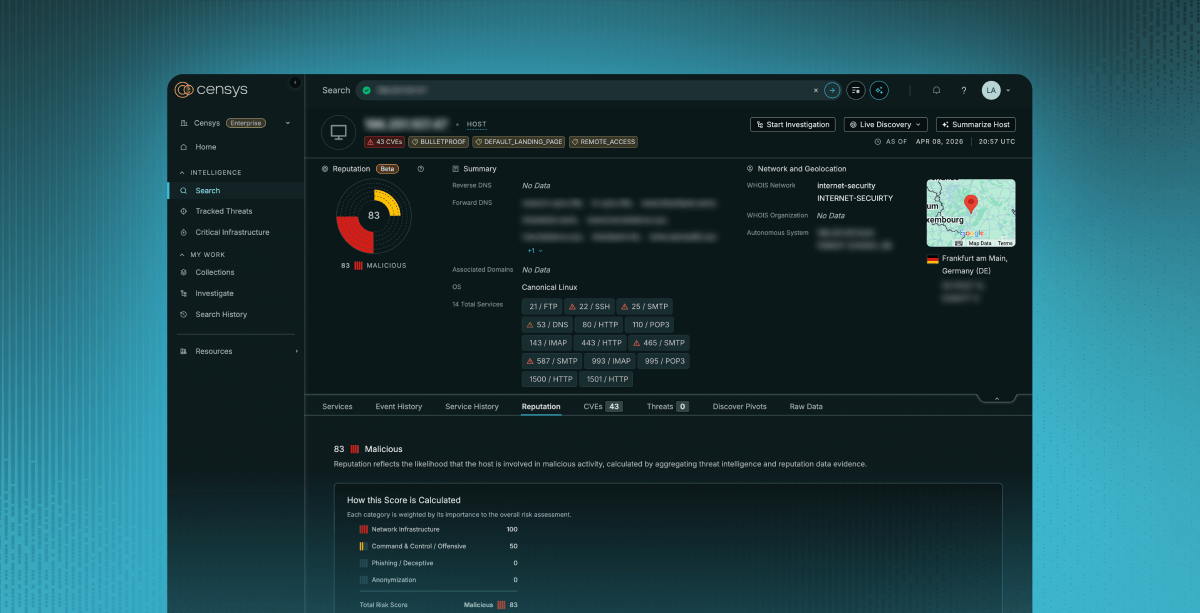Open the Censys Enterprise organization switcher
Image resolution: width=1200 pixels, height=613 pixels.
point(236,123)
